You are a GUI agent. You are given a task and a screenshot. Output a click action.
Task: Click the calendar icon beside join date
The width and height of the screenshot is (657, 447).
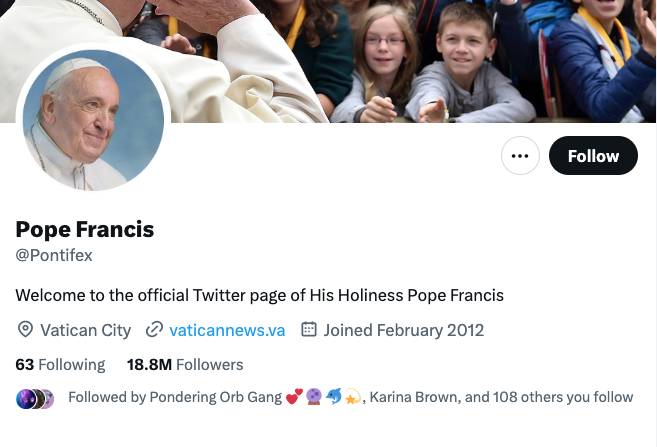309,330
